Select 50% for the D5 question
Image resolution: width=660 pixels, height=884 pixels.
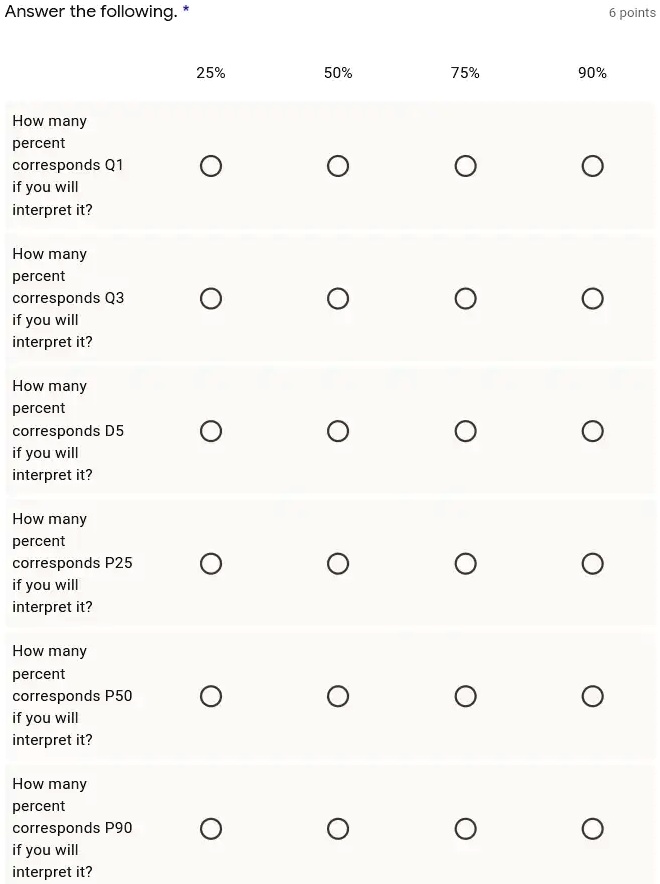coord(338,431)
